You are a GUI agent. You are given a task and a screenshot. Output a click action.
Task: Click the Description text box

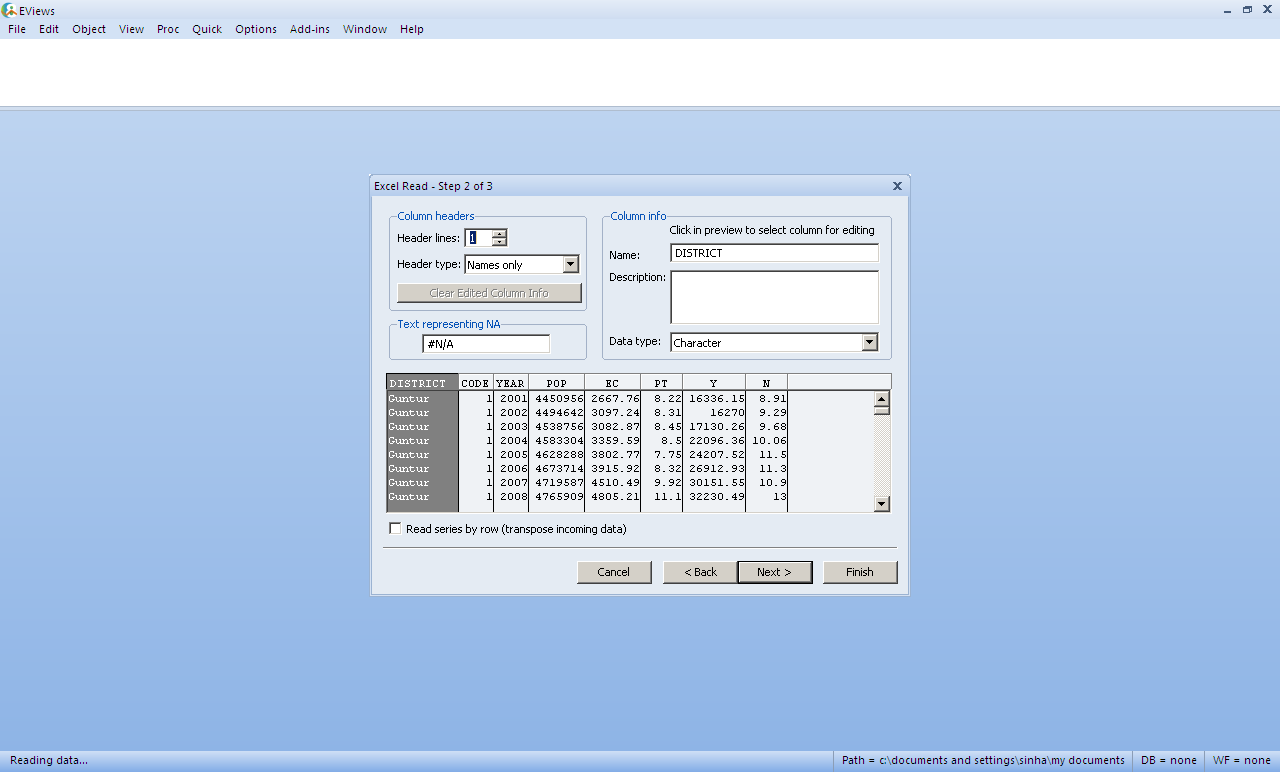click(x=774, y=297)
